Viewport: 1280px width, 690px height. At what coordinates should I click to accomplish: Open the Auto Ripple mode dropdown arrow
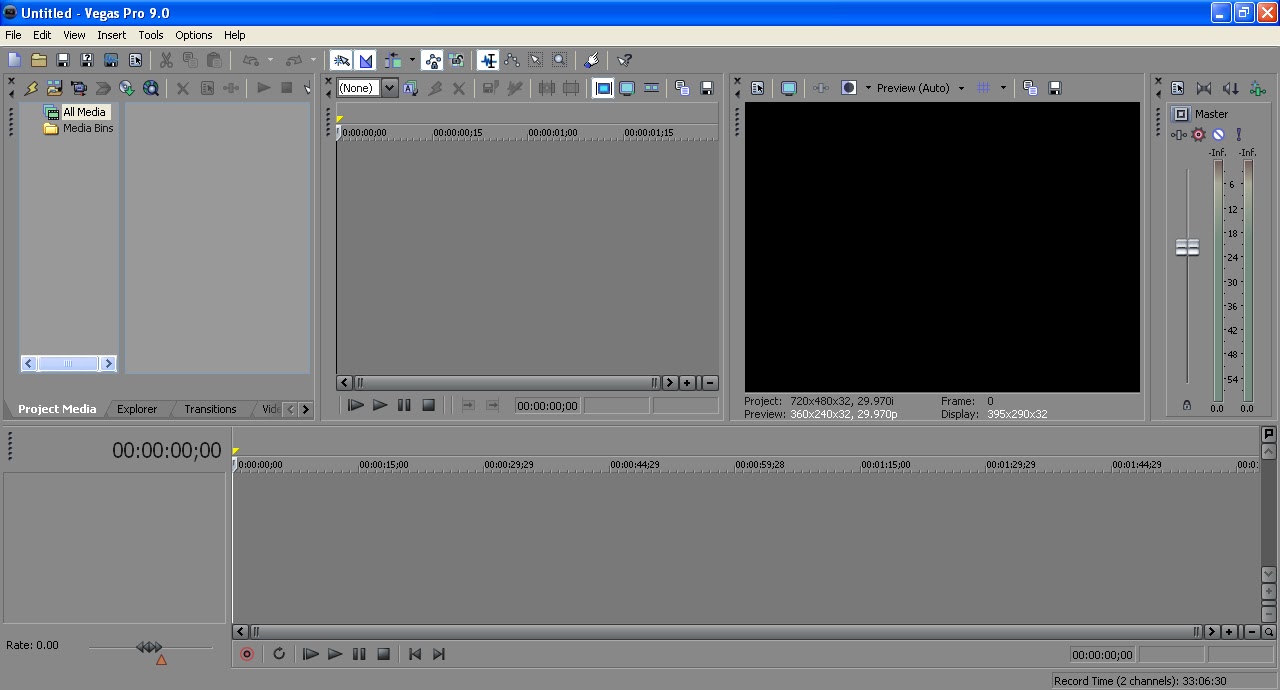[412, 61]
